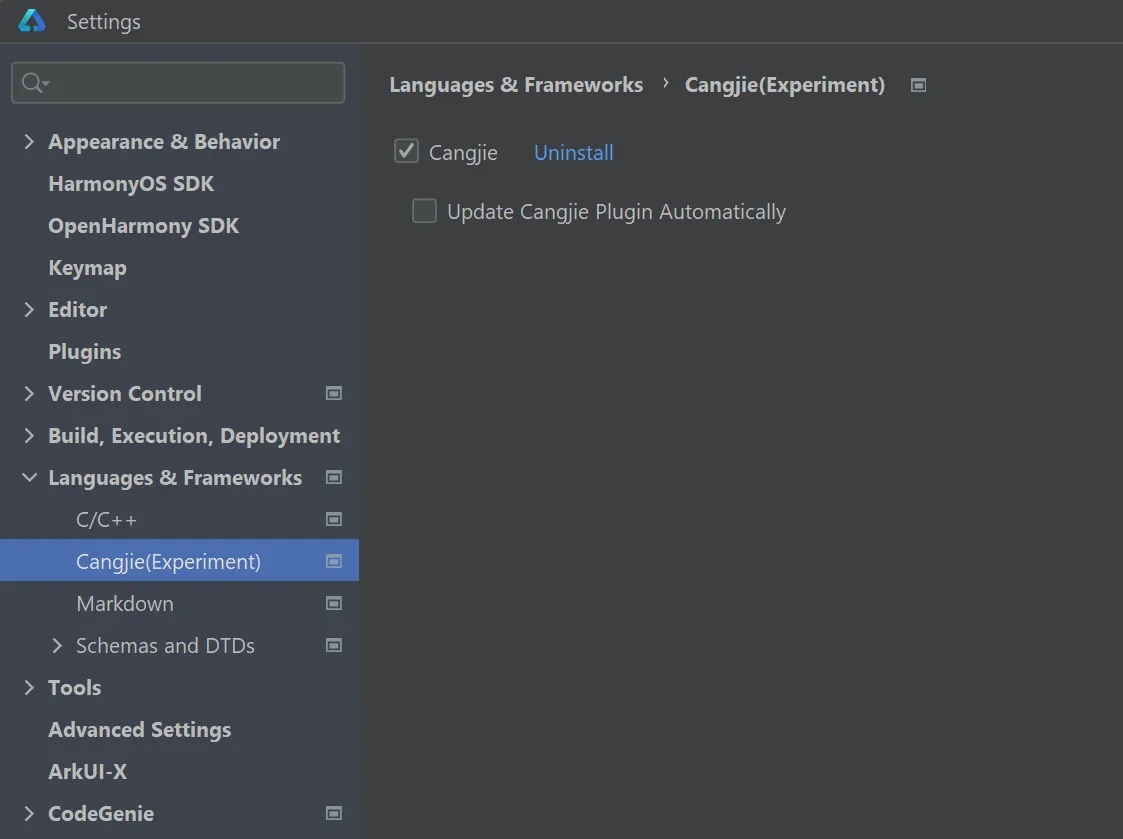Enable Update Cangjie Plugin Automatically

point(425,211)
